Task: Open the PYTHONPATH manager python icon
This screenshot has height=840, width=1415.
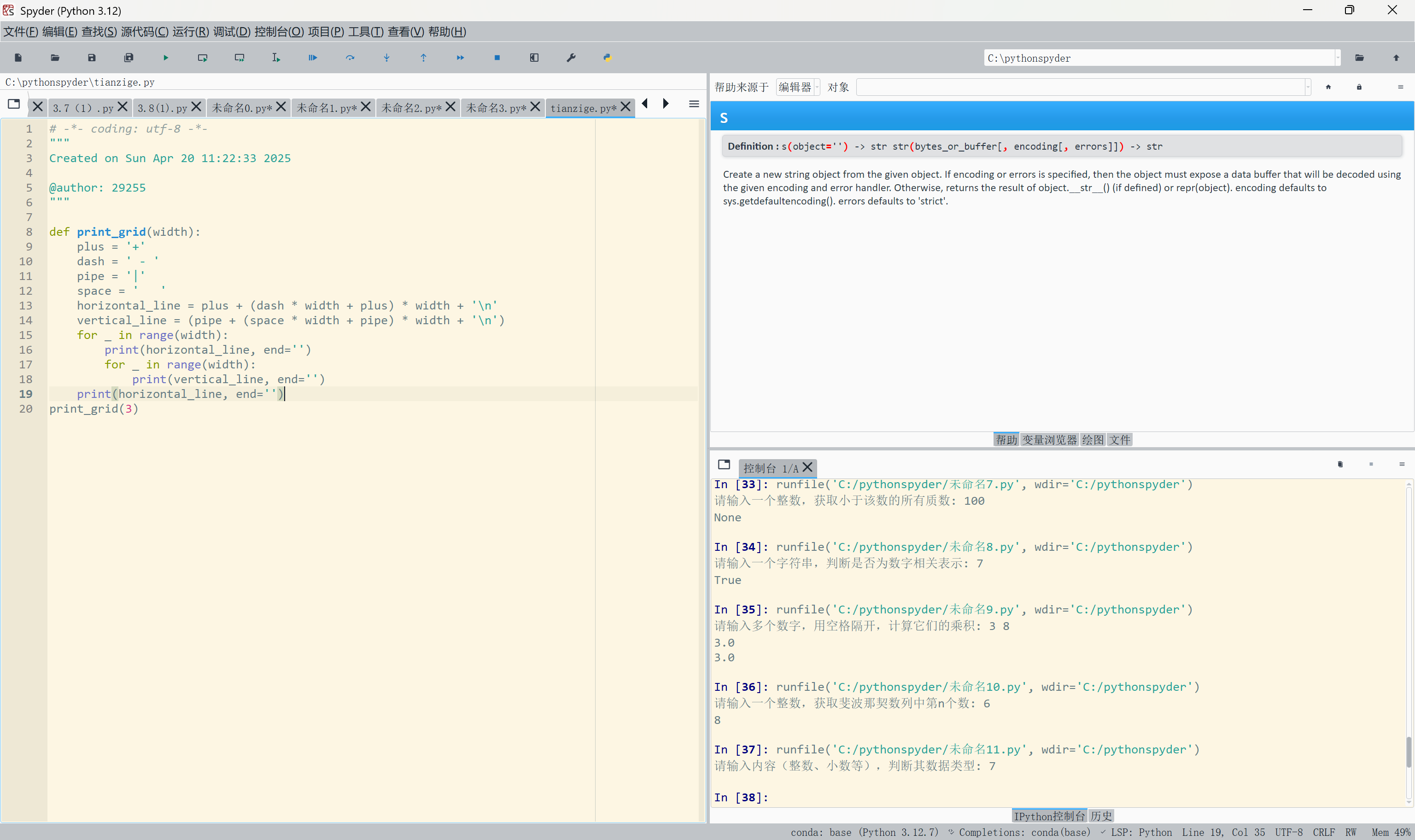Action: pyautogui.click(x=608, y=58)
